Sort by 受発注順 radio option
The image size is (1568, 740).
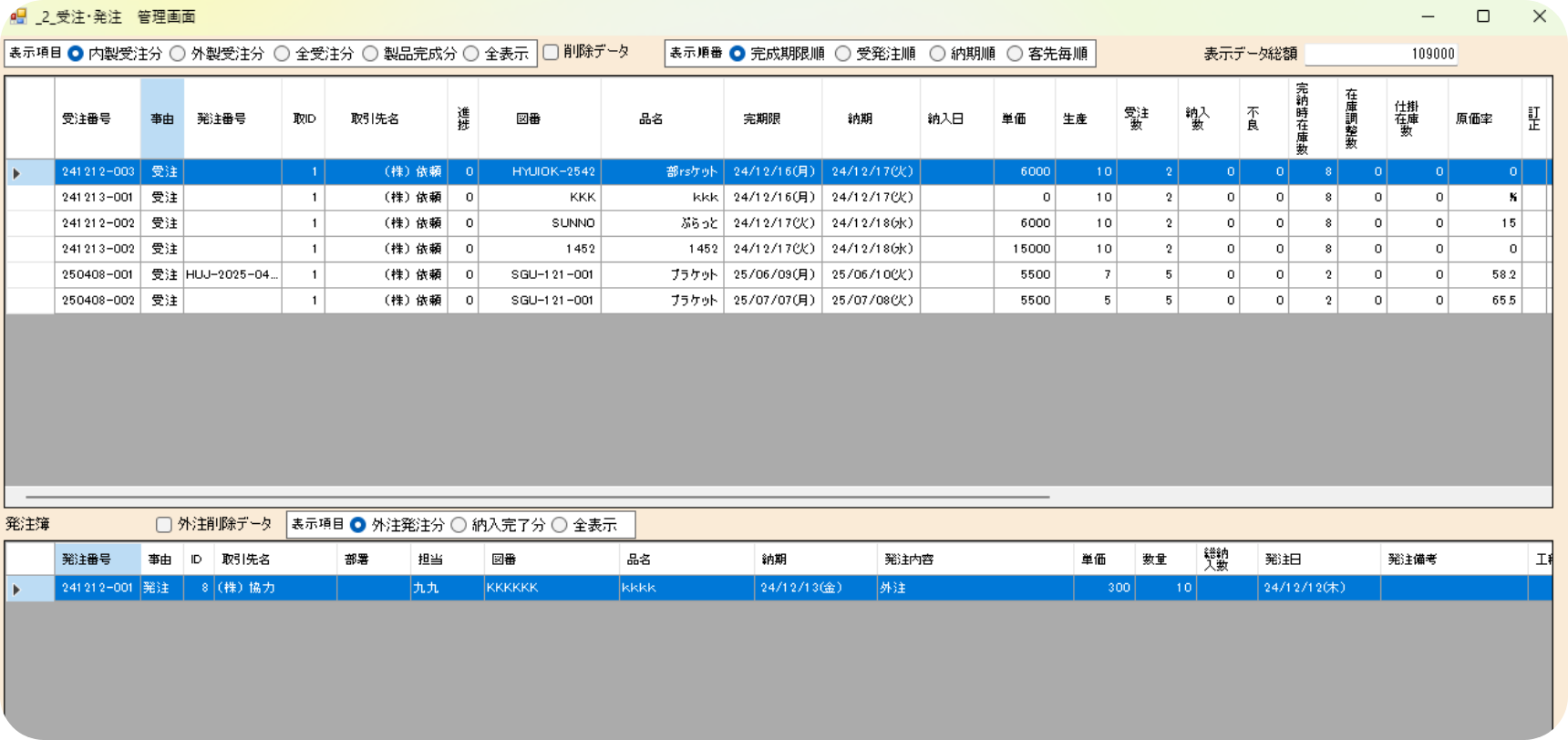tap(843, 54)
